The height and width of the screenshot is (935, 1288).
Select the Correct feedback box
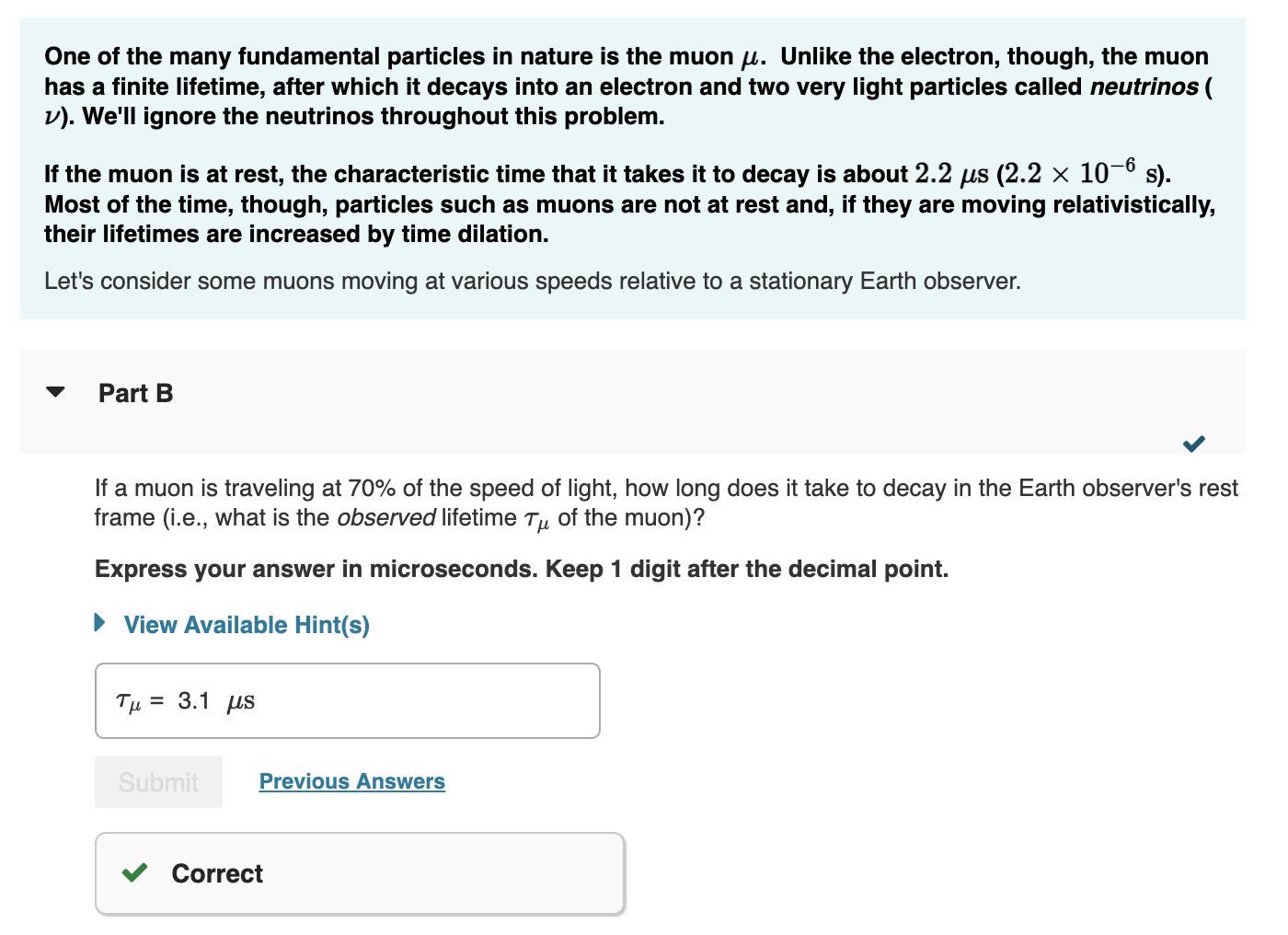[x=359, y=872]
